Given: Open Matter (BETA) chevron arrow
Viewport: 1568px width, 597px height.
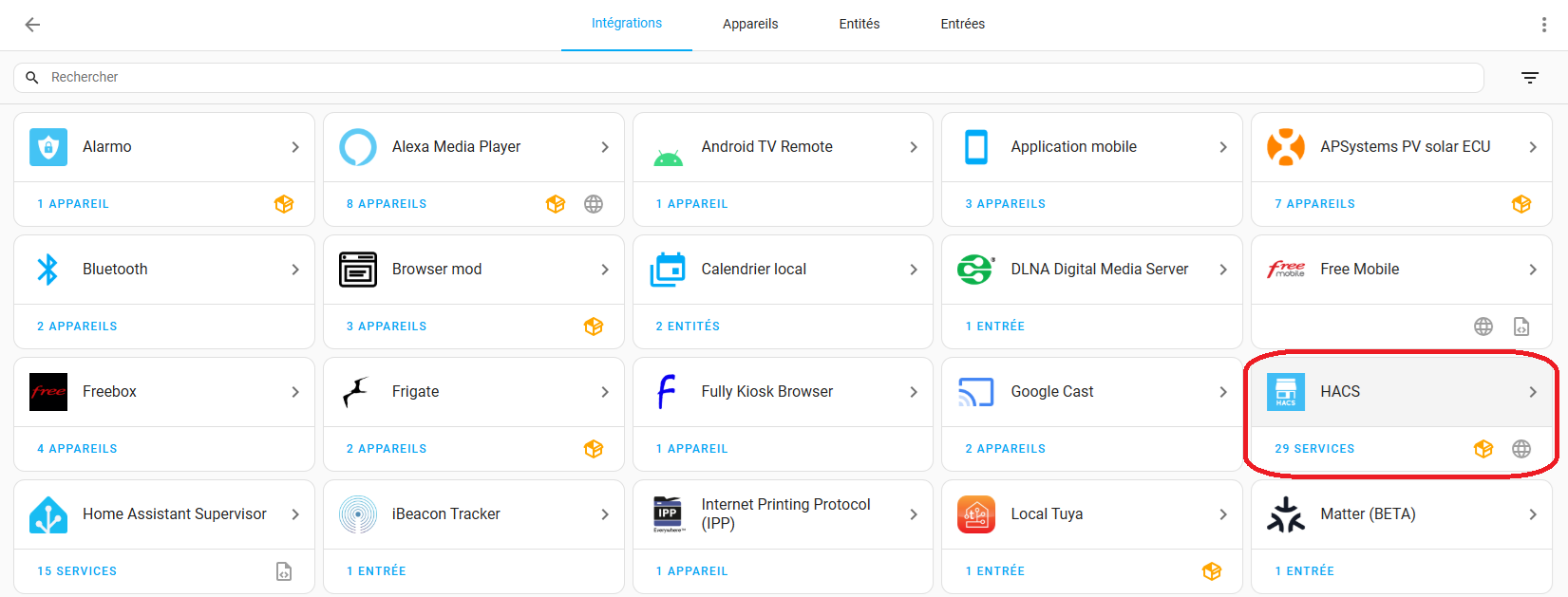Looking at the screenshot, I should [x=1533, y=514].
